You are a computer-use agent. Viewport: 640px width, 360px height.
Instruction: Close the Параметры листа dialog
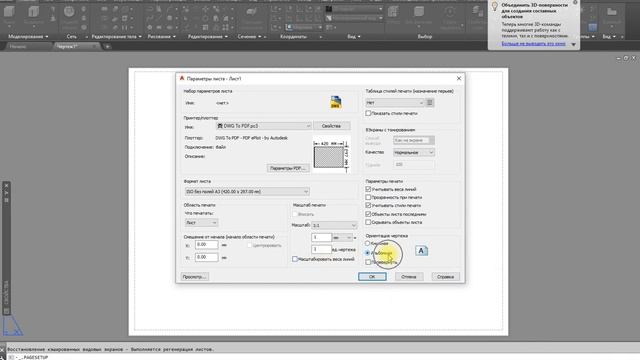pyautogui.click(x=459, y=78)
